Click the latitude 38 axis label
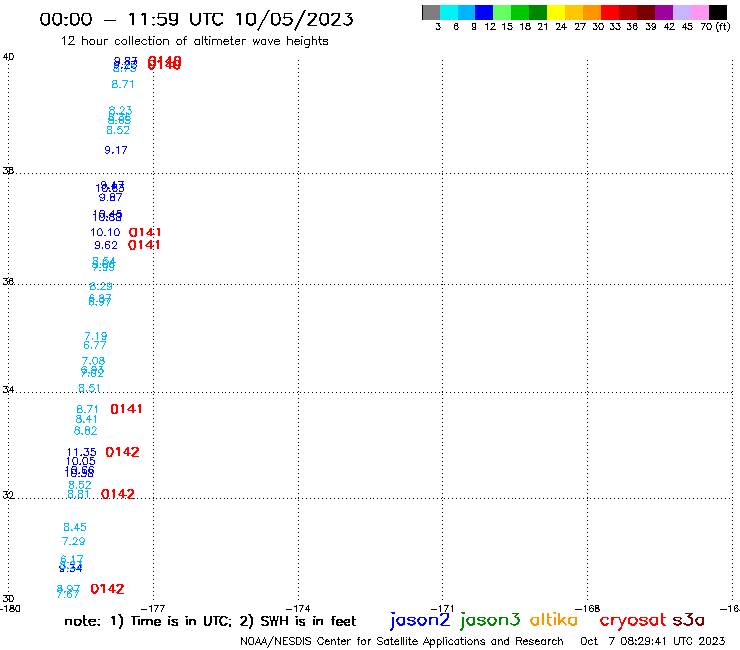The height and width of the screenshot is (650, 740). point(8,171)
